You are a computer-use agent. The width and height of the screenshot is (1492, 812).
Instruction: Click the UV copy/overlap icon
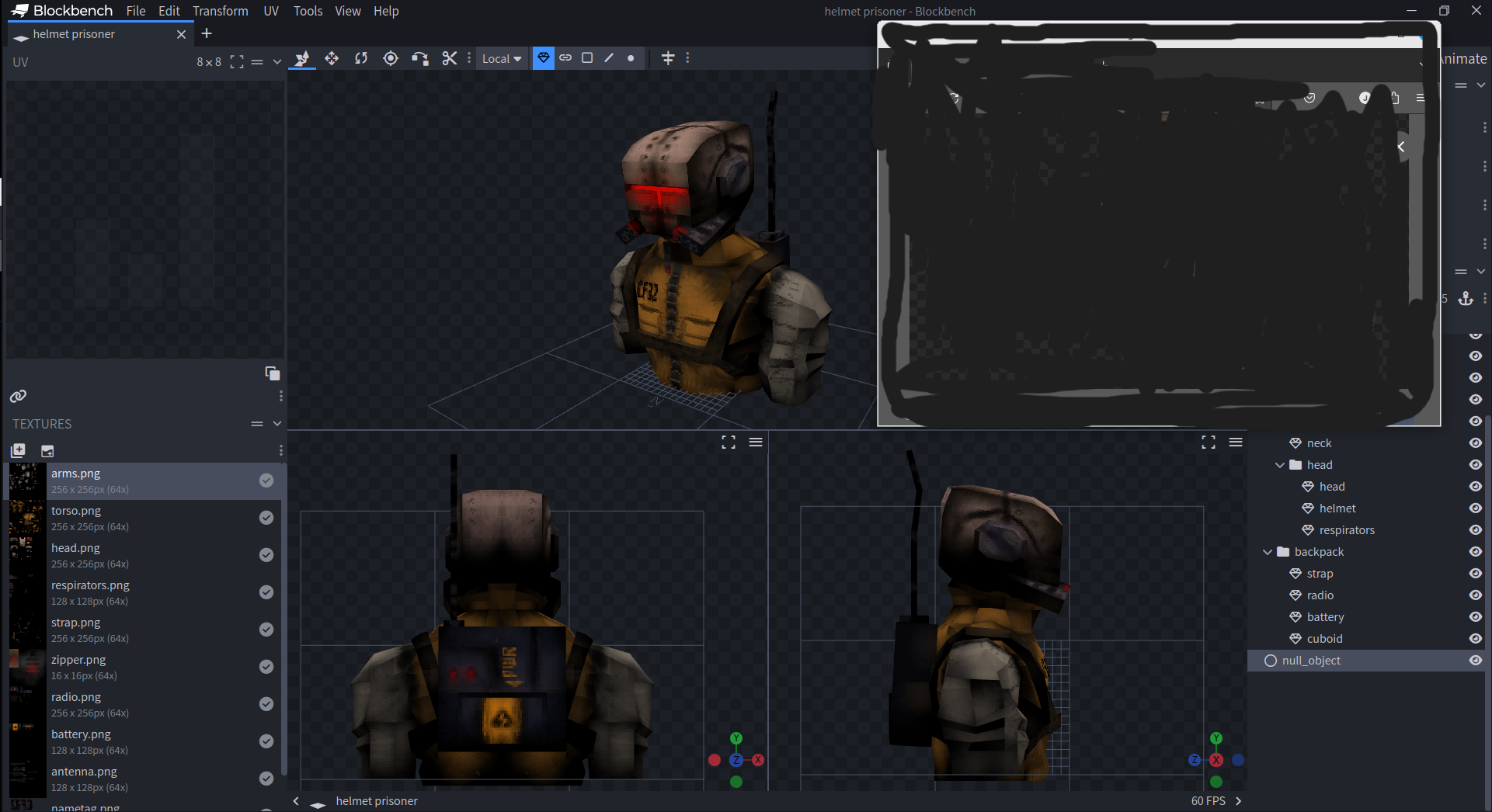tap(273, 373)
